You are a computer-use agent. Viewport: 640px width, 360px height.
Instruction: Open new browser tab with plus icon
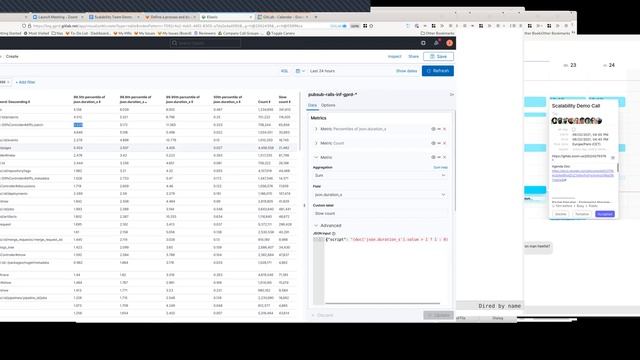click(x=316, y=17)
